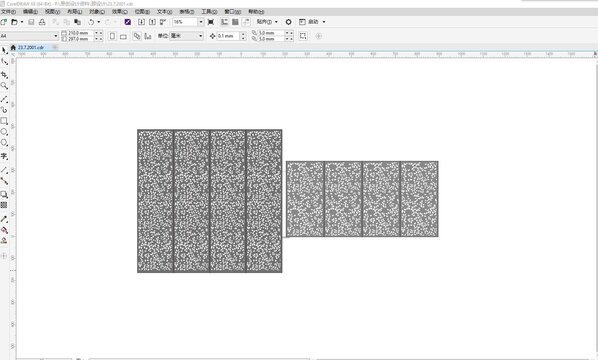Click the Import icon in toolbar
598x360 pixels.
click(141, 22)
